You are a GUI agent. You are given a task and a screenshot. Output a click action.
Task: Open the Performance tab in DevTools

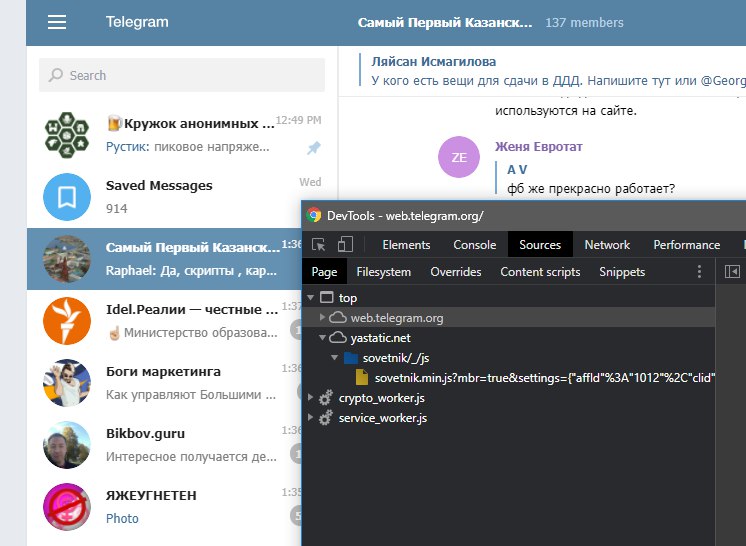click(687, 244)
